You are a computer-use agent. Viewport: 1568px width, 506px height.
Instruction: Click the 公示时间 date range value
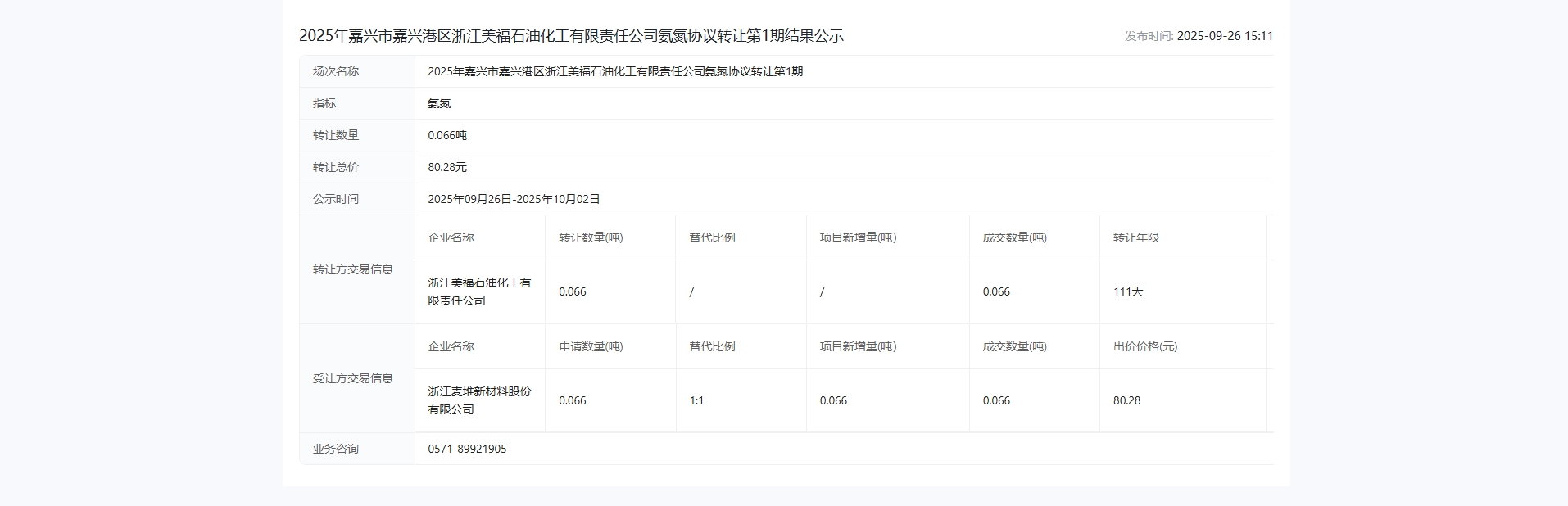[514, 199]
